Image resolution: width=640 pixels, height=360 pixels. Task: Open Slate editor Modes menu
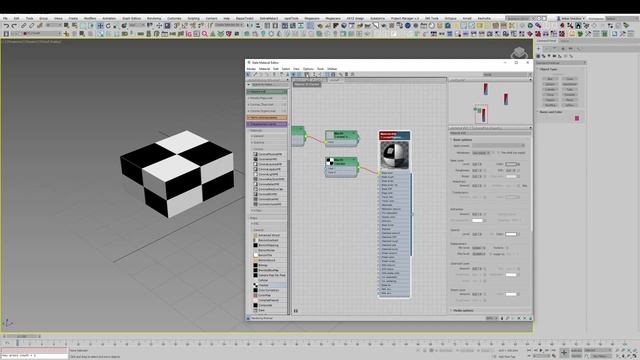pos(251,69)
